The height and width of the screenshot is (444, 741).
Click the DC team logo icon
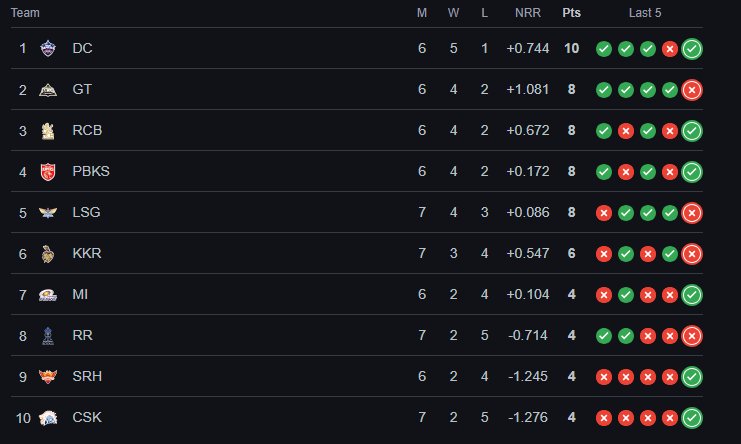[x=47, y=48]
